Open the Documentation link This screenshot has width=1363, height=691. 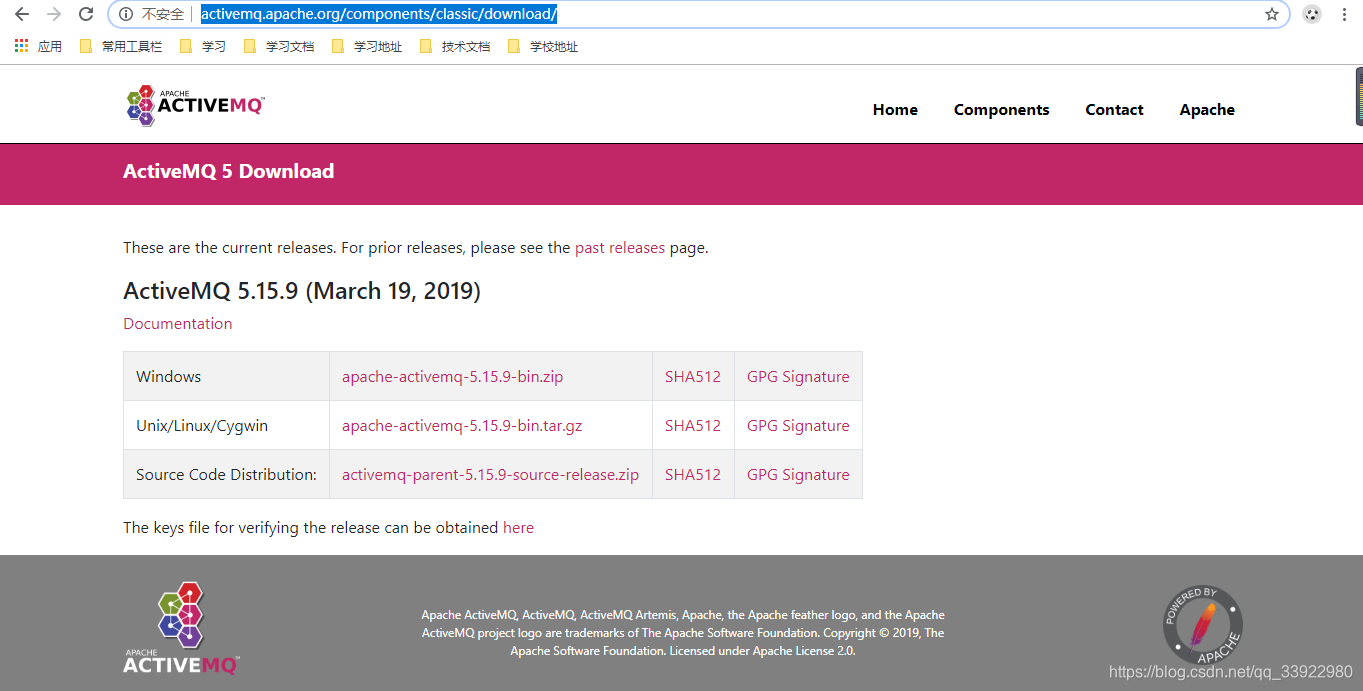pos(178,324)
